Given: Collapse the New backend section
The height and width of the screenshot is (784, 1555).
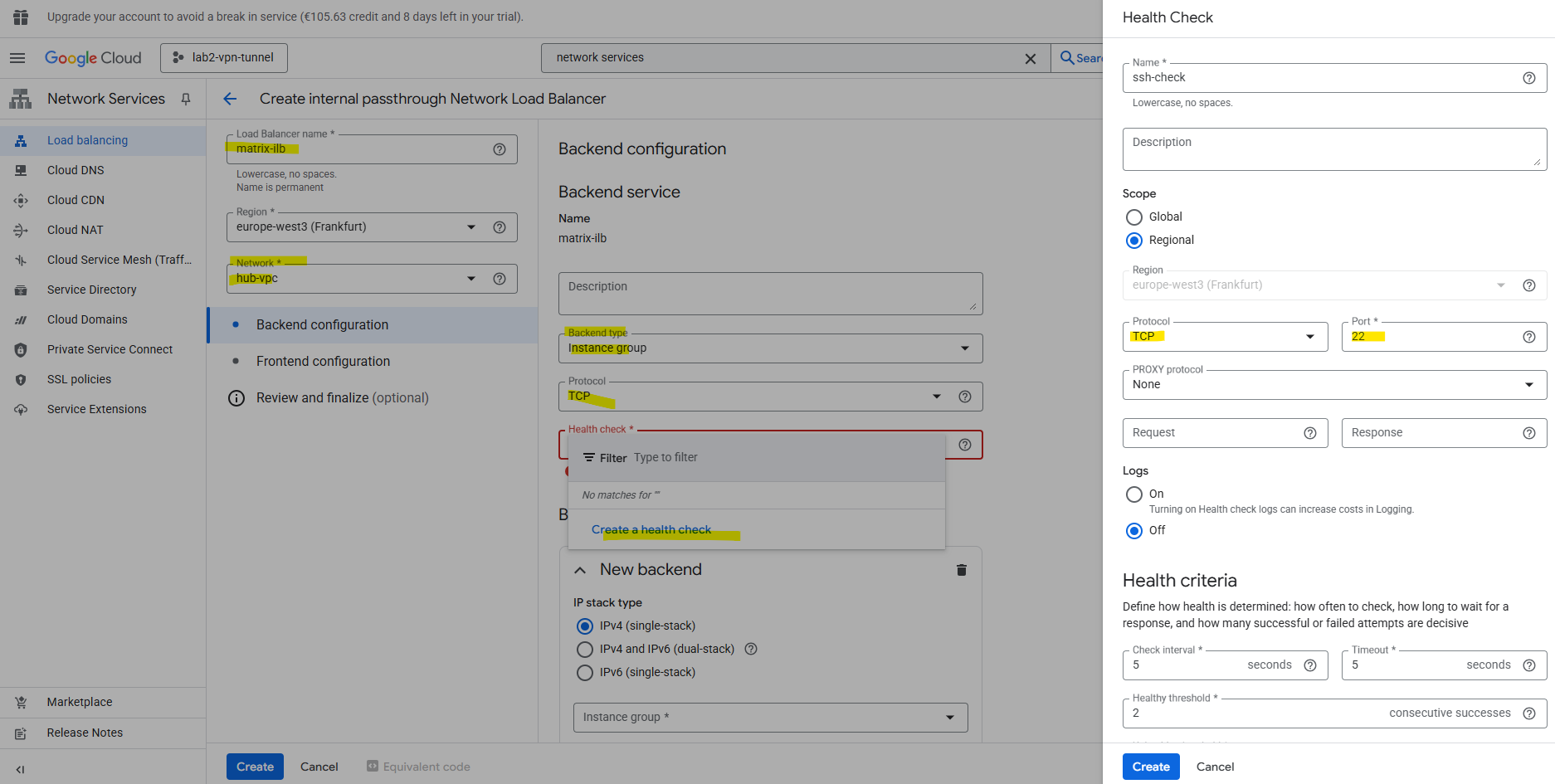Looking at the screenshot, I should coord(580,570).
